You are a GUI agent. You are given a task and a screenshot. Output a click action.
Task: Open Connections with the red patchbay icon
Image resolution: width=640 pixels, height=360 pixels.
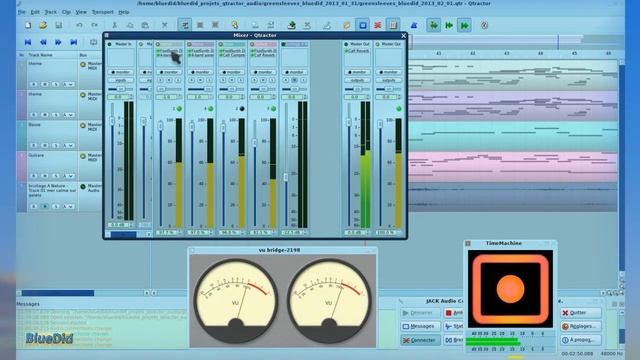[x=378, y=25]
